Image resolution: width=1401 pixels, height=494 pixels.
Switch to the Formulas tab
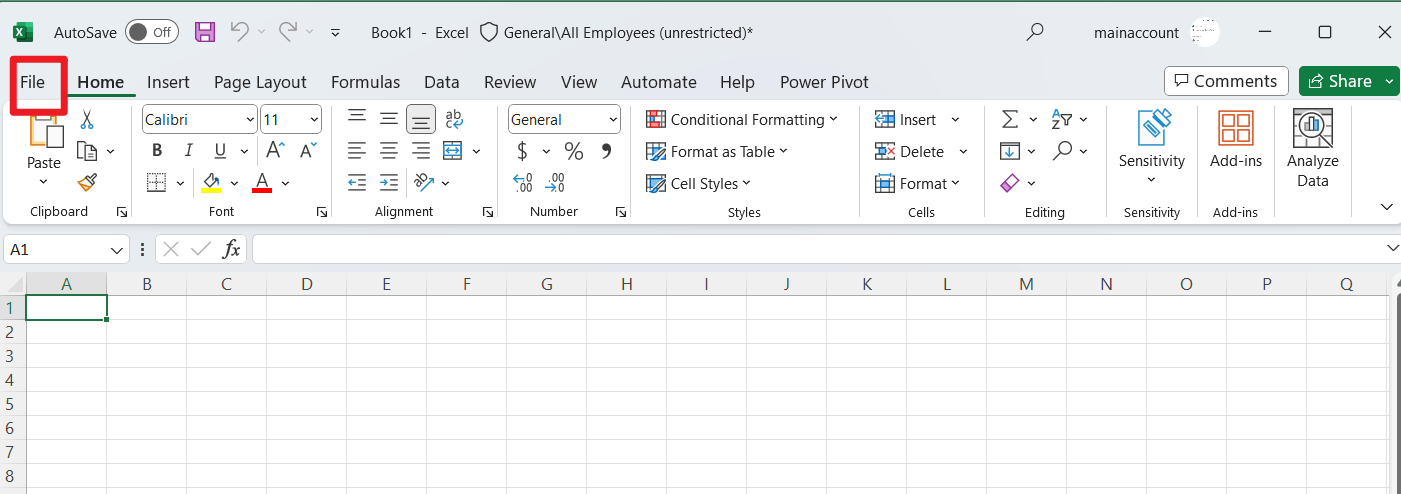(365, 82)
